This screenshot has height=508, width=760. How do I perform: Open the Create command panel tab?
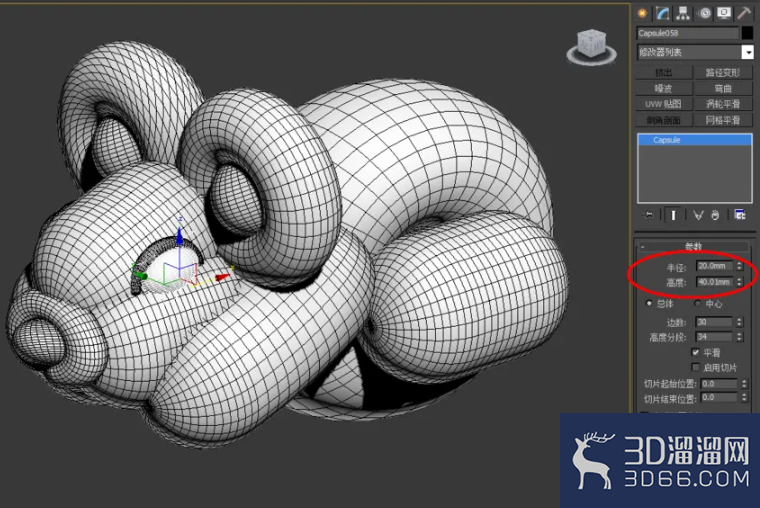[x=642, y=13]
